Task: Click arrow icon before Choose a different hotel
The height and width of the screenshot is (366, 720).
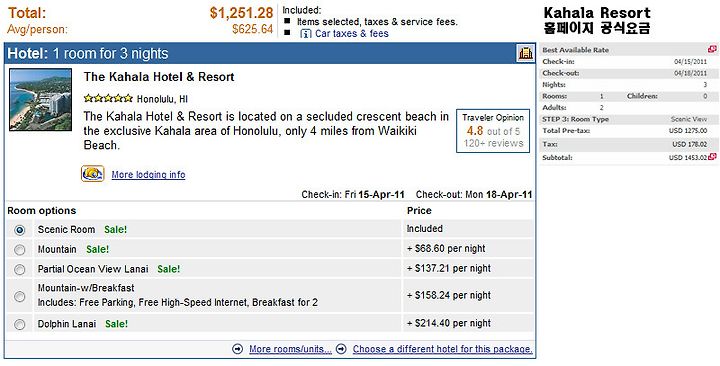Action: 341,349
